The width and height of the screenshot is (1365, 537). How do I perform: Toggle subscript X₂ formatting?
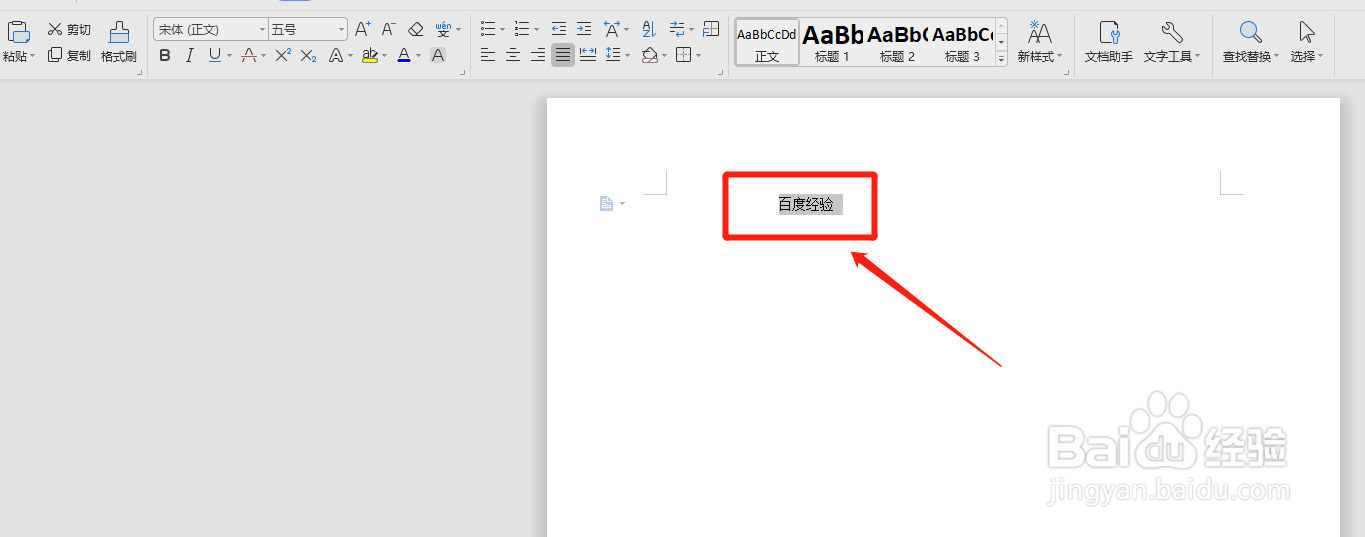(309, 56)
